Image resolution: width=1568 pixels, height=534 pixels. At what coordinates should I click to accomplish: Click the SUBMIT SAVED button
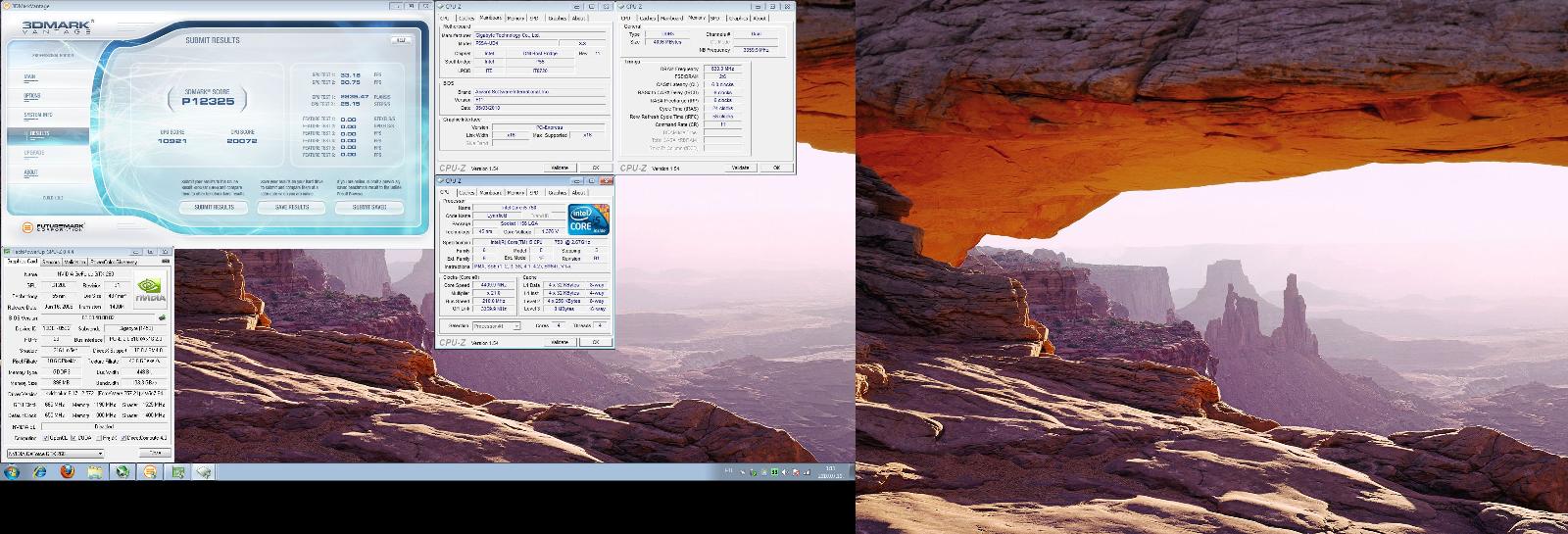(x=369, y=208)
